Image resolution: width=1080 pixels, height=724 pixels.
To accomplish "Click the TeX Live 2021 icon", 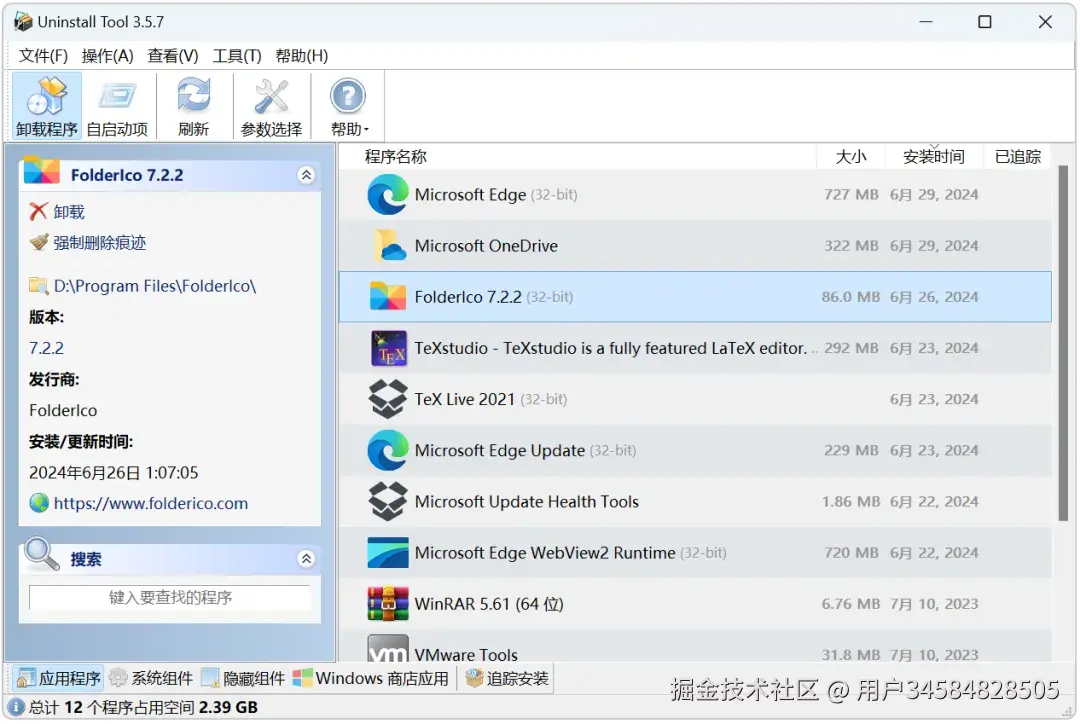I will coord(388,400).
